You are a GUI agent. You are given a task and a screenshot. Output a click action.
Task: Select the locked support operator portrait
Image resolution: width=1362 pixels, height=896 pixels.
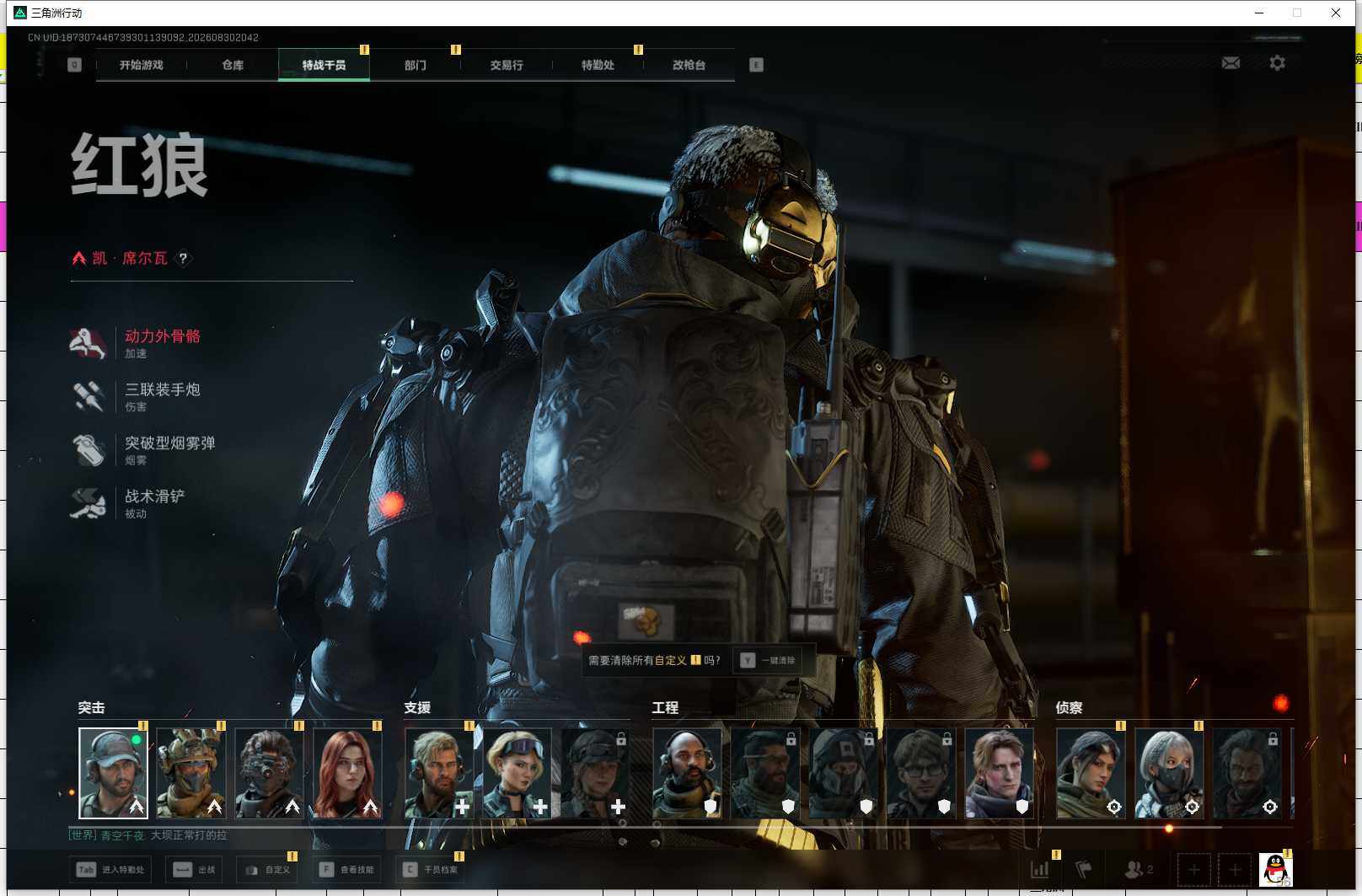coord(595,773)
